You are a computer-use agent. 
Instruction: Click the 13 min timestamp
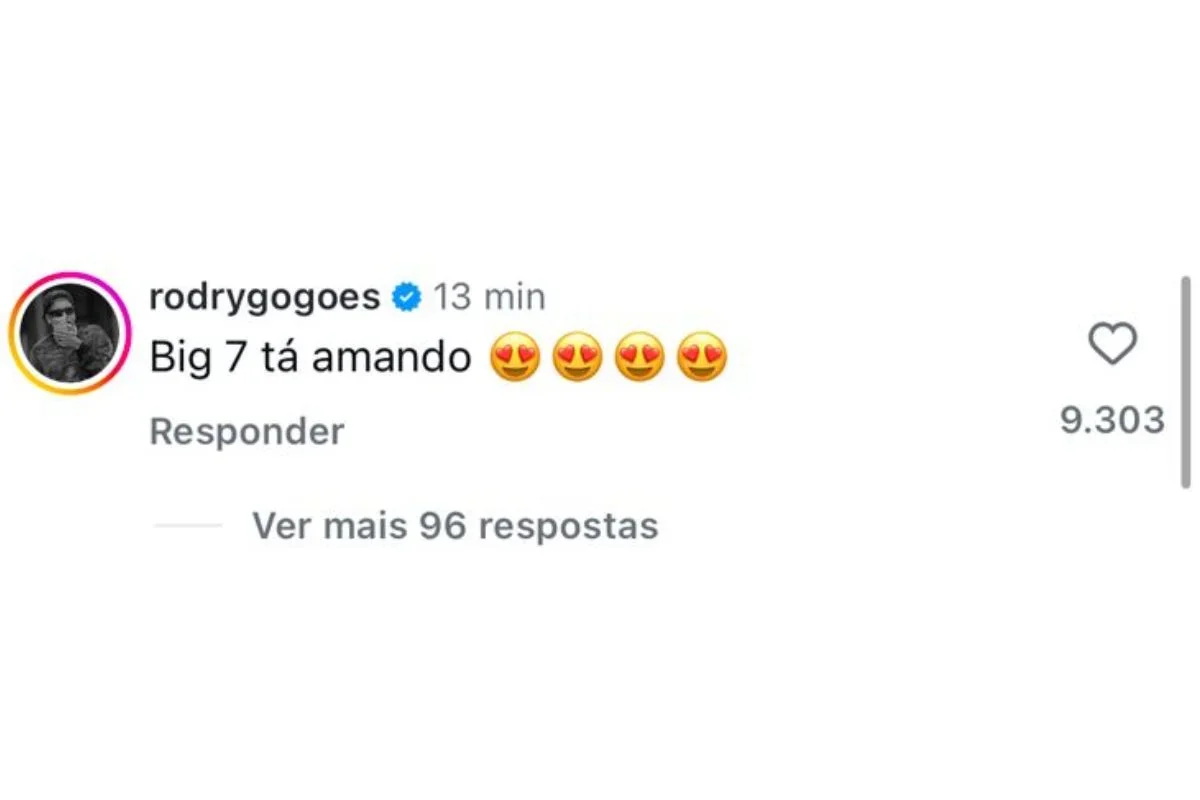pyautogui.click(x=490, y=298)
